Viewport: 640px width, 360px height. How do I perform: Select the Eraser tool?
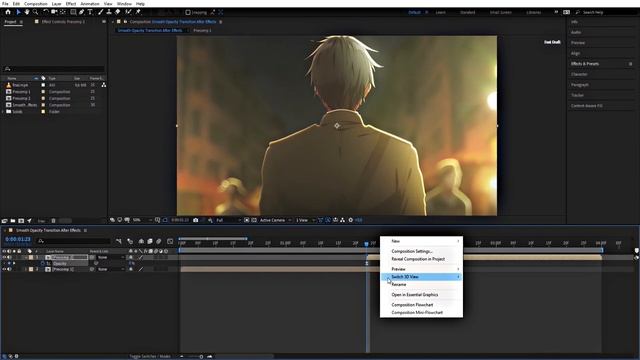118,12
